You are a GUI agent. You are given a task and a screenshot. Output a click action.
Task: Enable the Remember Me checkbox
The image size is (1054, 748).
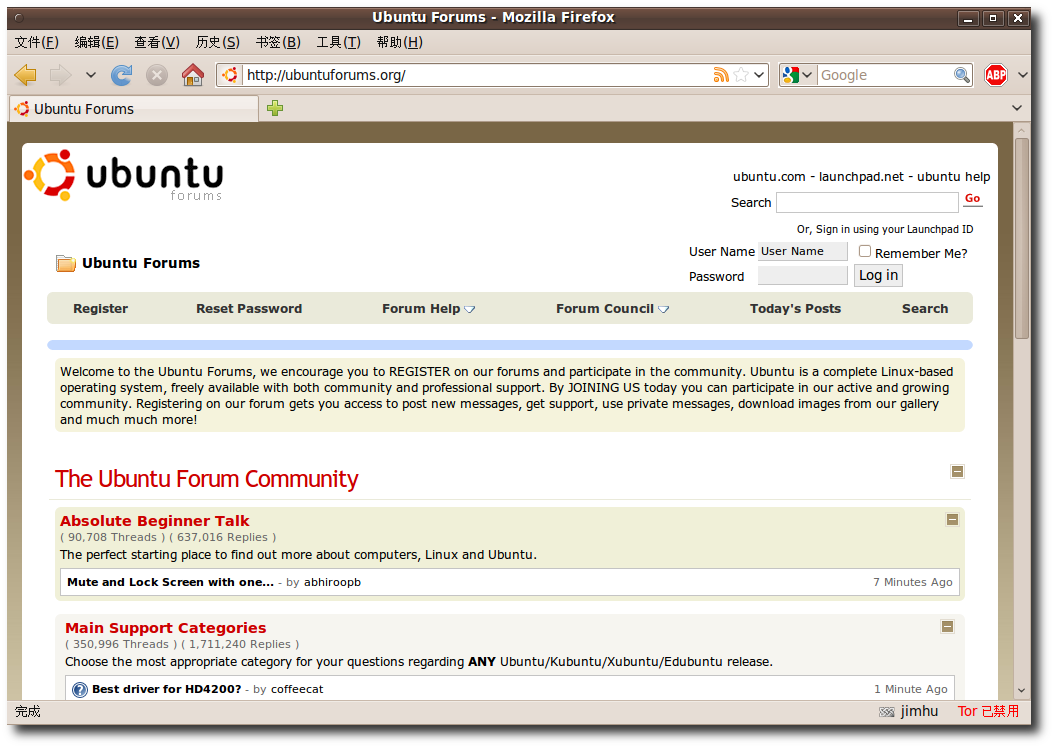pyautogui.click(x=865, y=252)
